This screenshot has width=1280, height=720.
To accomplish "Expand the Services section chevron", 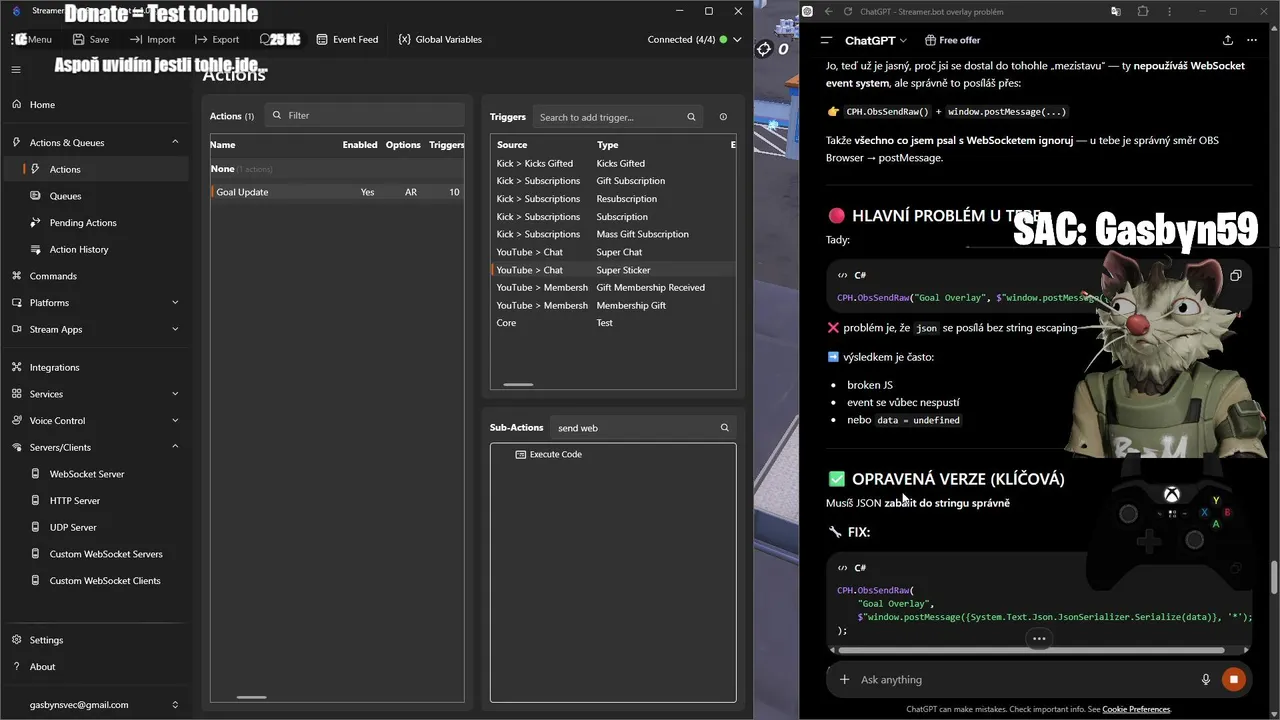I will tap(175, 394).
